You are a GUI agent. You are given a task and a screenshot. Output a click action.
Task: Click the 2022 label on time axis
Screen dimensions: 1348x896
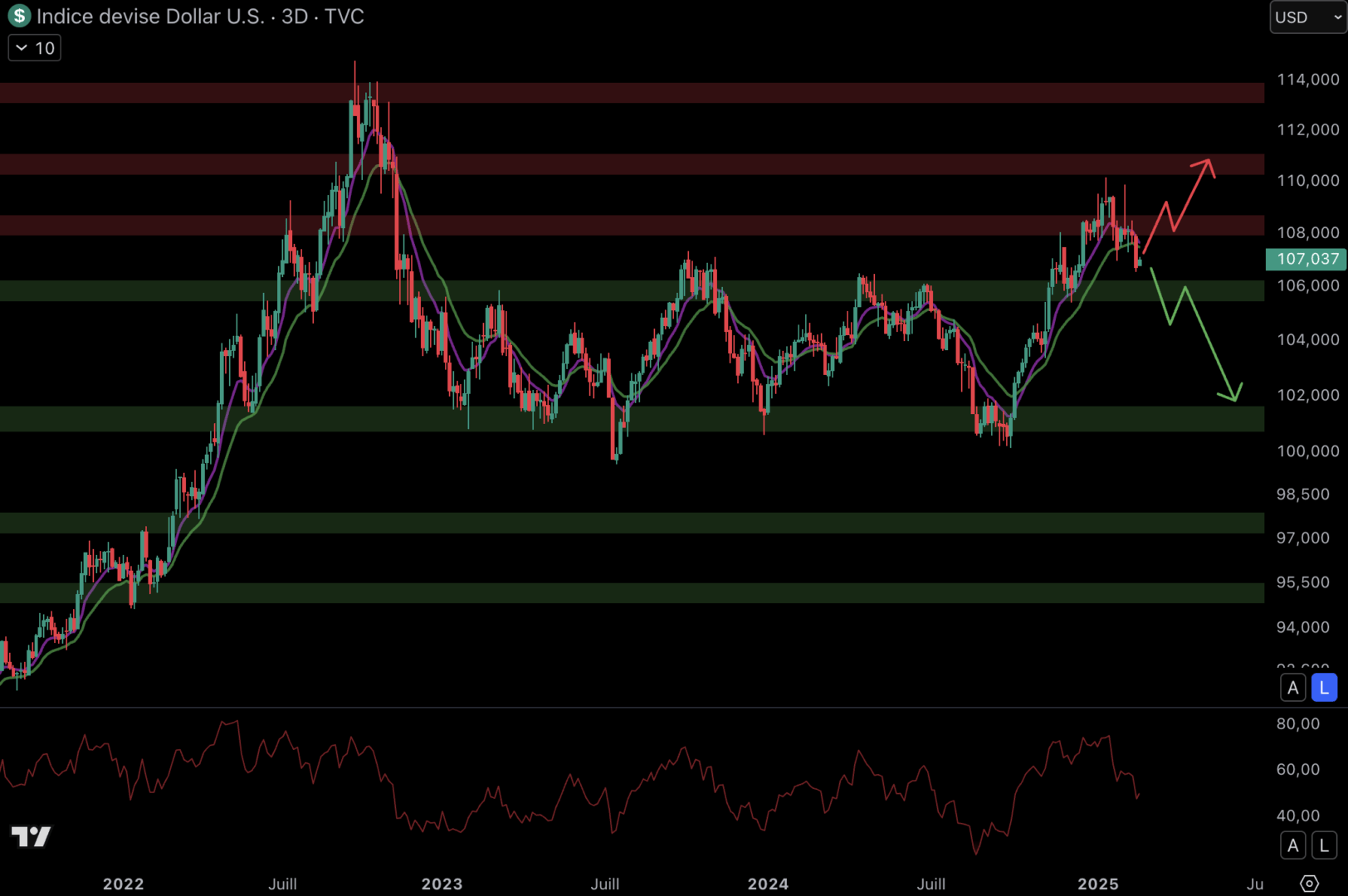pyautogui.click(x=124, y=884)
